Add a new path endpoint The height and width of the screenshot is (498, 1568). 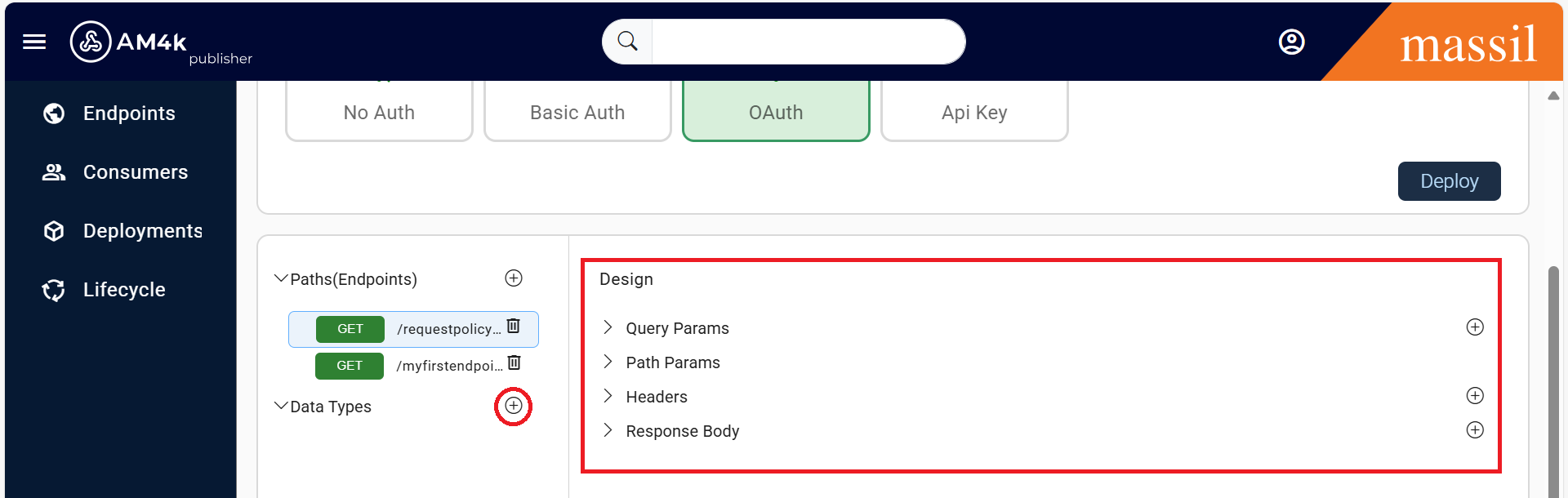coord(514,278)
